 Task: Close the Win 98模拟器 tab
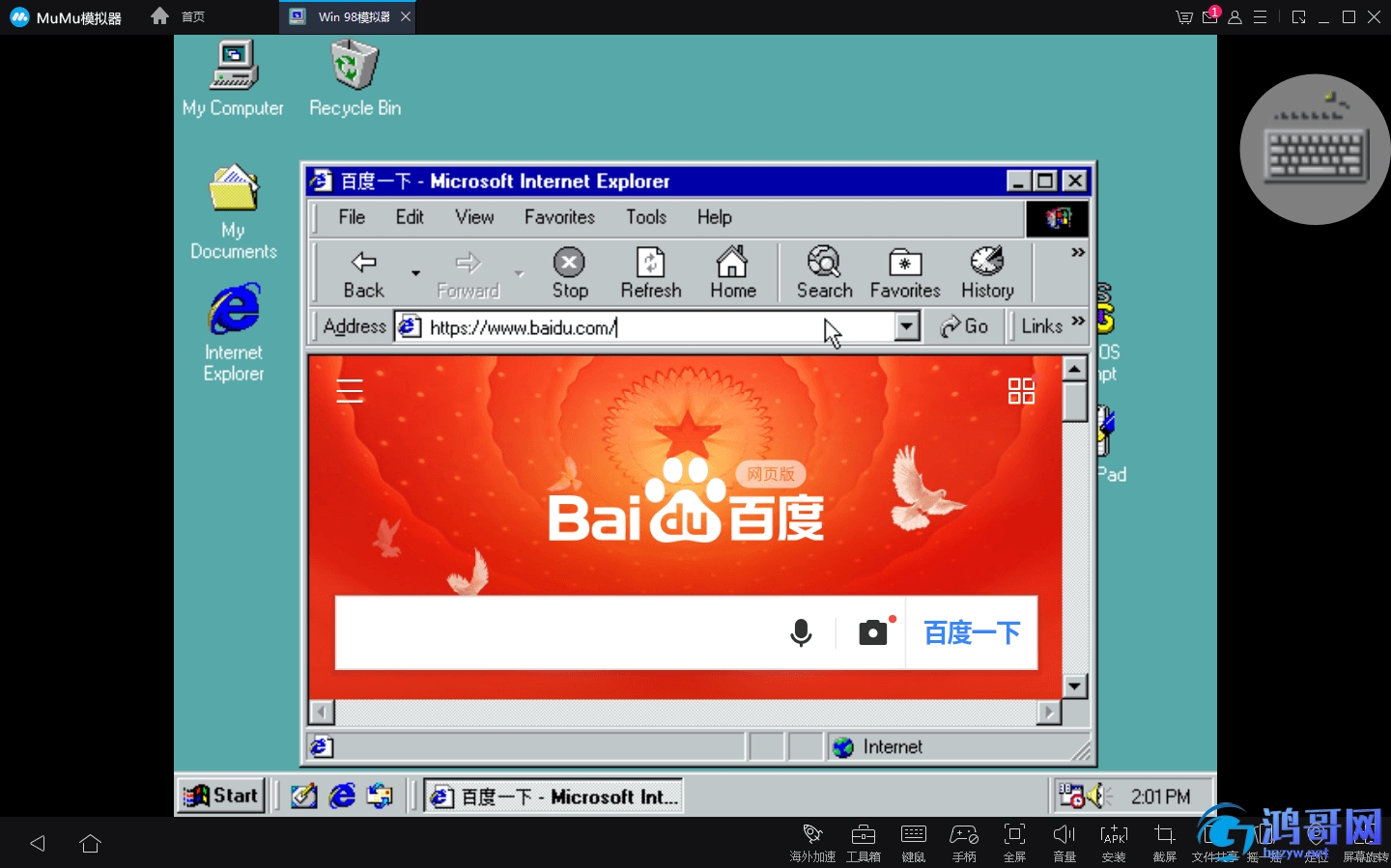tap(406, 16)
